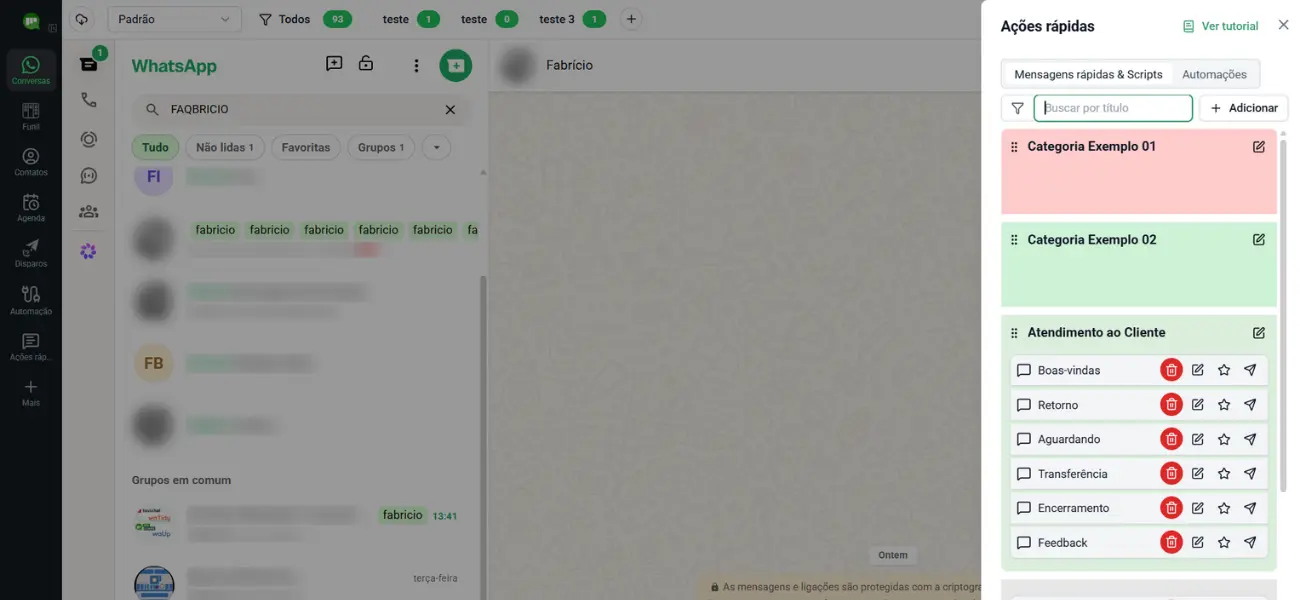1300x600 pixels.
Task: Click the filter funnel icon in Ações rápidas
Action: pos(1017,108)
